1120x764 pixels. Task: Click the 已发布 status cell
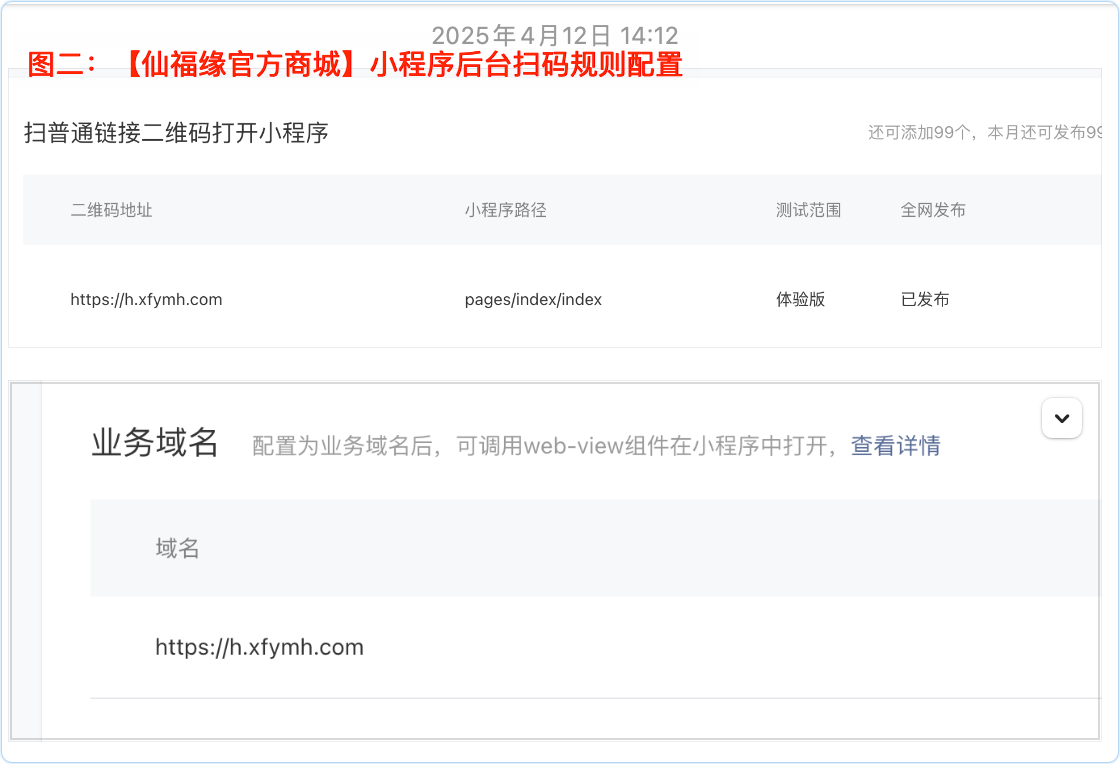coord(925,299)
